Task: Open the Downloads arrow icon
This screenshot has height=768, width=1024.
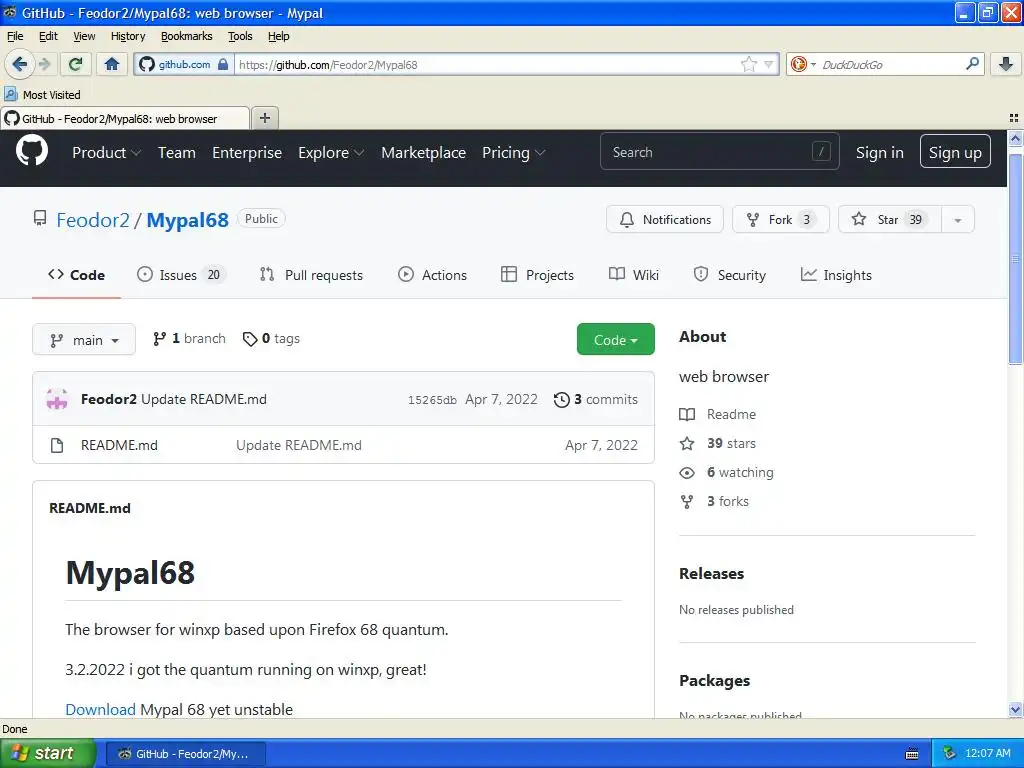Action: [1006, 64]
